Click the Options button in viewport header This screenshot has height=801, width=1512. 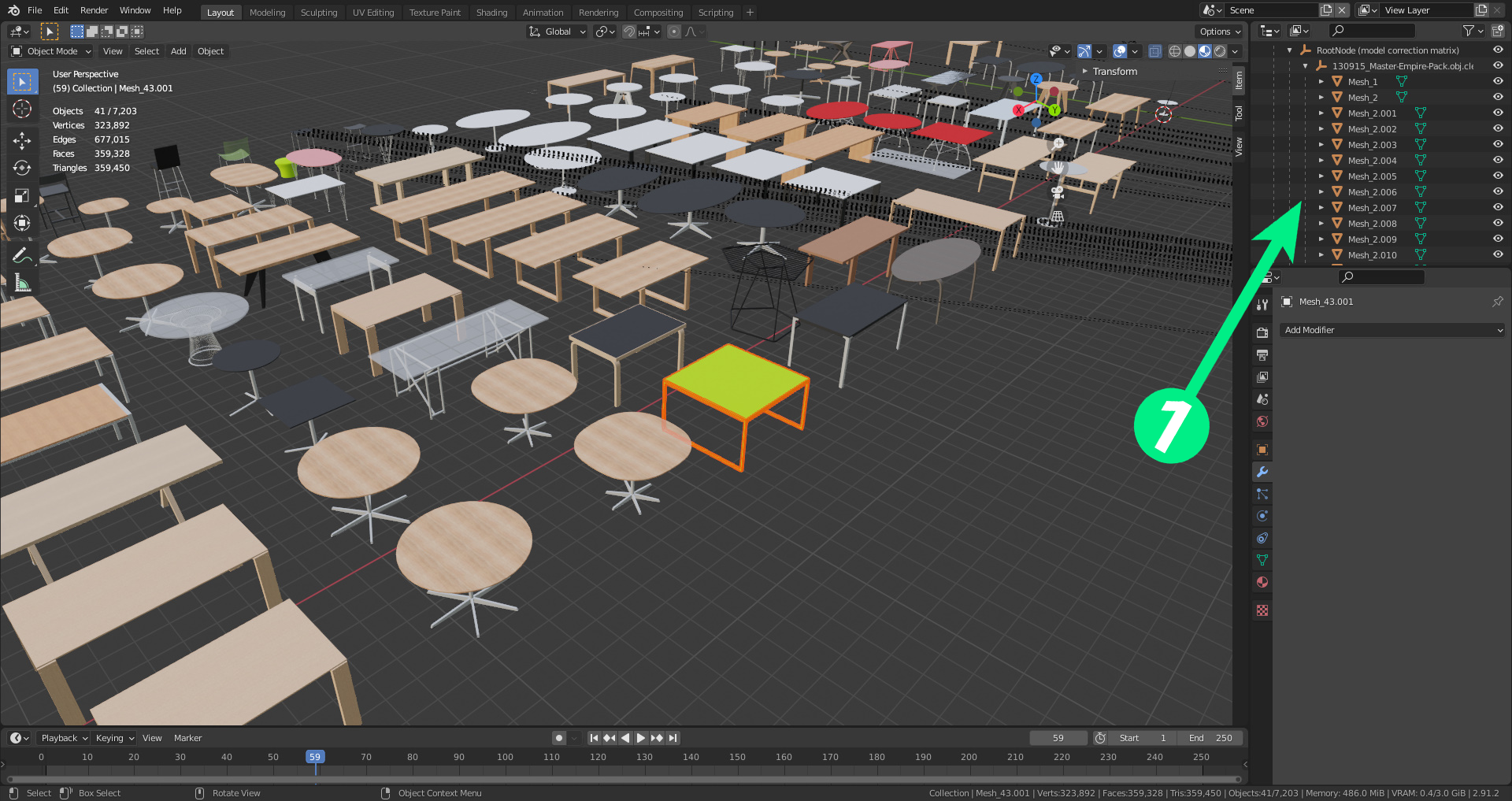tap(1219, 32)
